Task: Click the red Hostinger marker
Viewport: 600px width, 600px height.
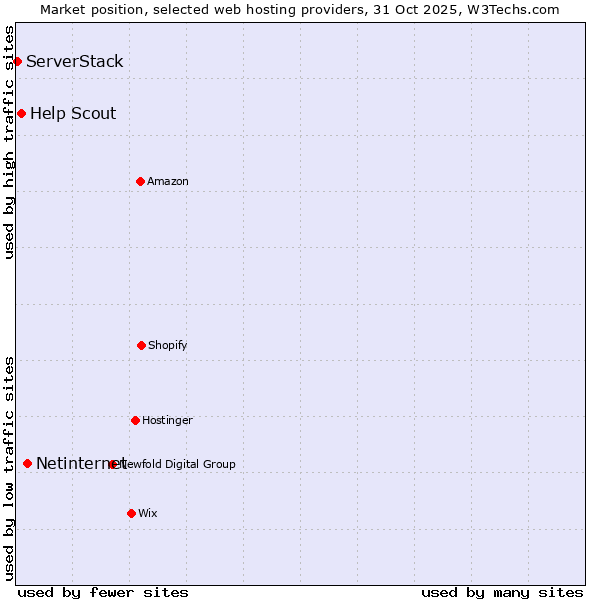Action: pos(135,420)
